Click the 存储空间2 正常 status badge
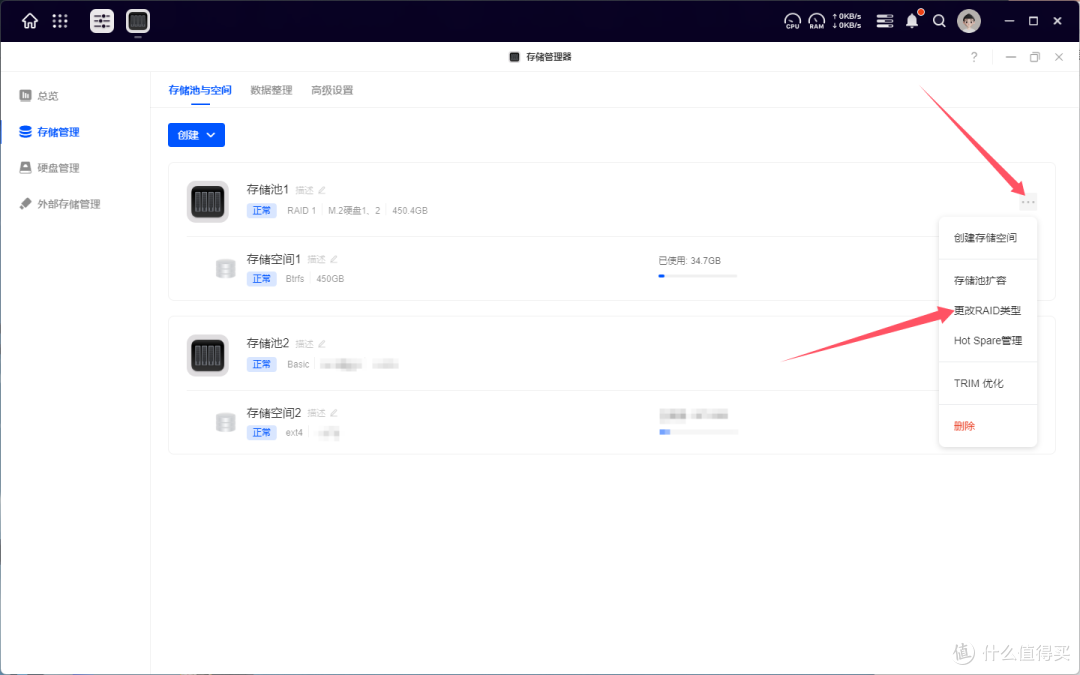 262,432
